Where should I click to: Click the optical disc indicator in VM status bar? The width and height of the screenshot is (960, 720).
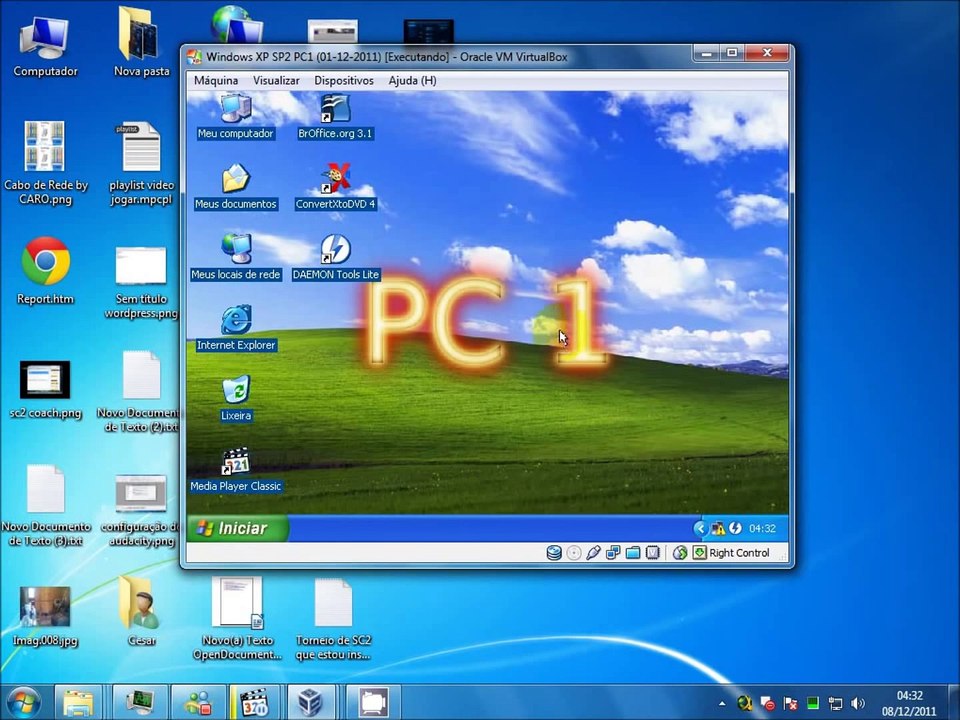[x=574, y=553]
